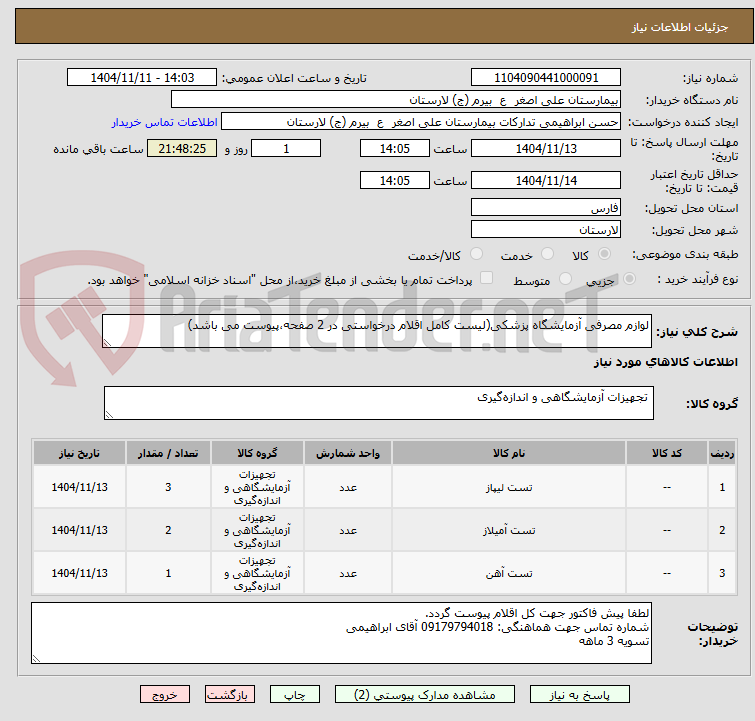The width and height of the screenshot is (755, 721).
Task: Click the نام کالا column header
Action: coord(509,453)
